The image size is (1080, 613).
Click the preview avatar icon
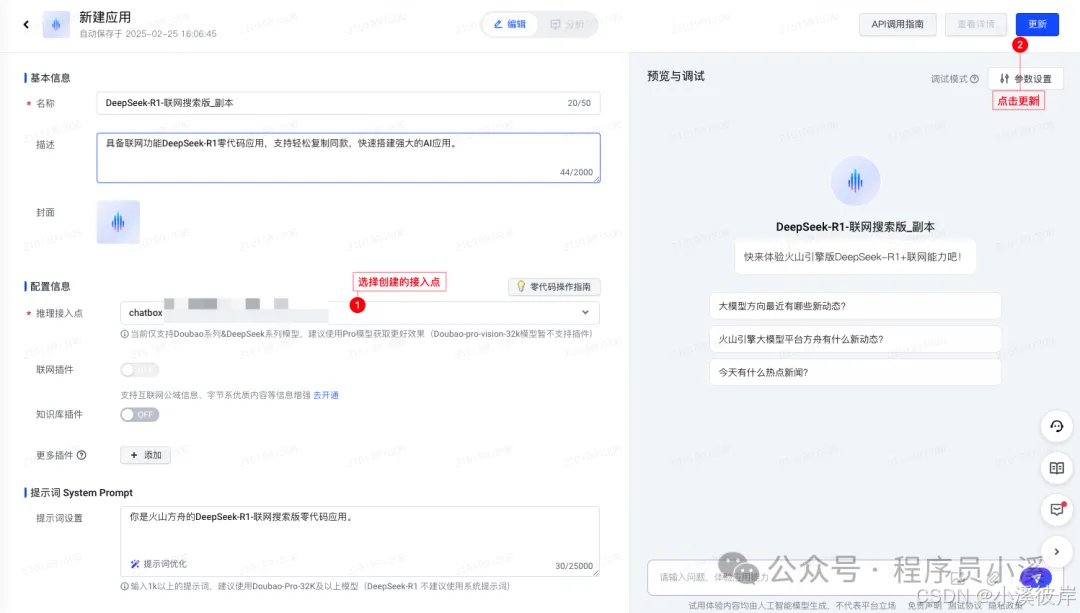click(855, 181)
